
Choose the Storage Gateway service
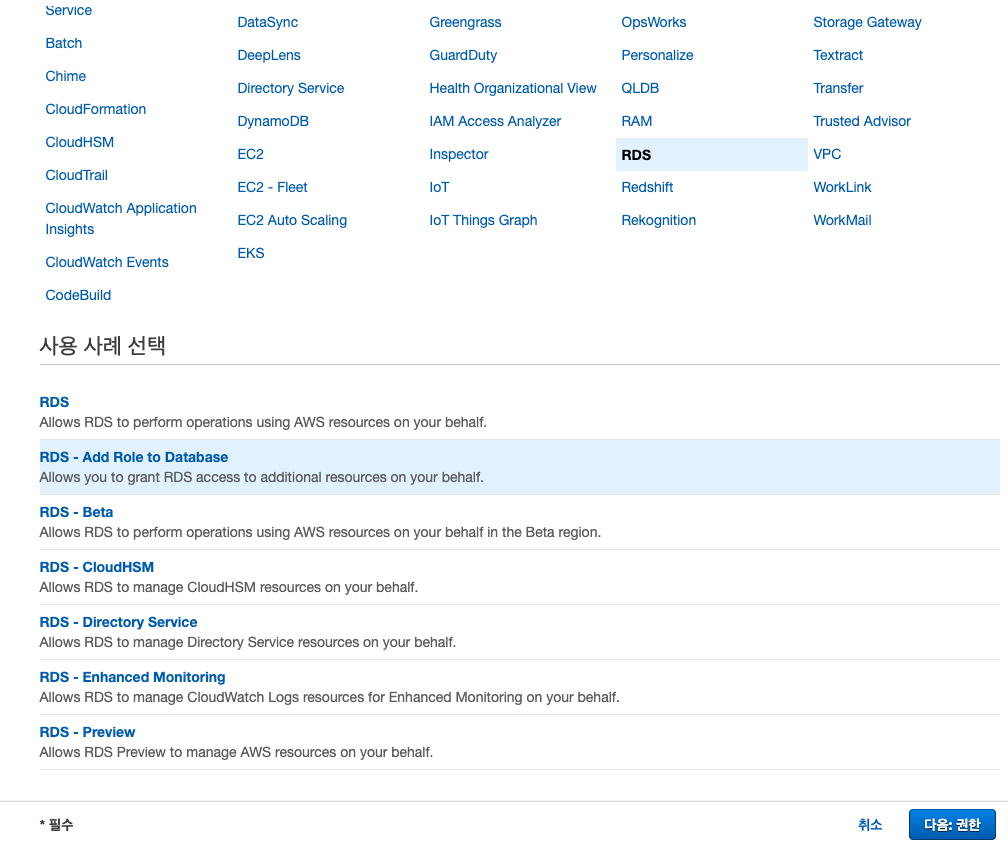coord(867,22)
